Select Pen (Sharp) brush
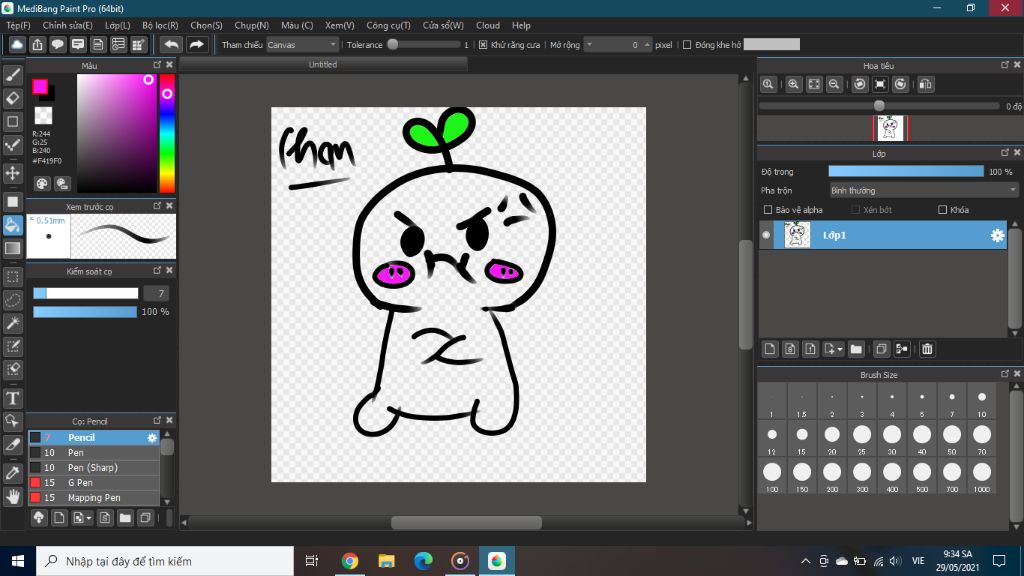Viewport: 1024px width, 576px height. click(93, 468)
